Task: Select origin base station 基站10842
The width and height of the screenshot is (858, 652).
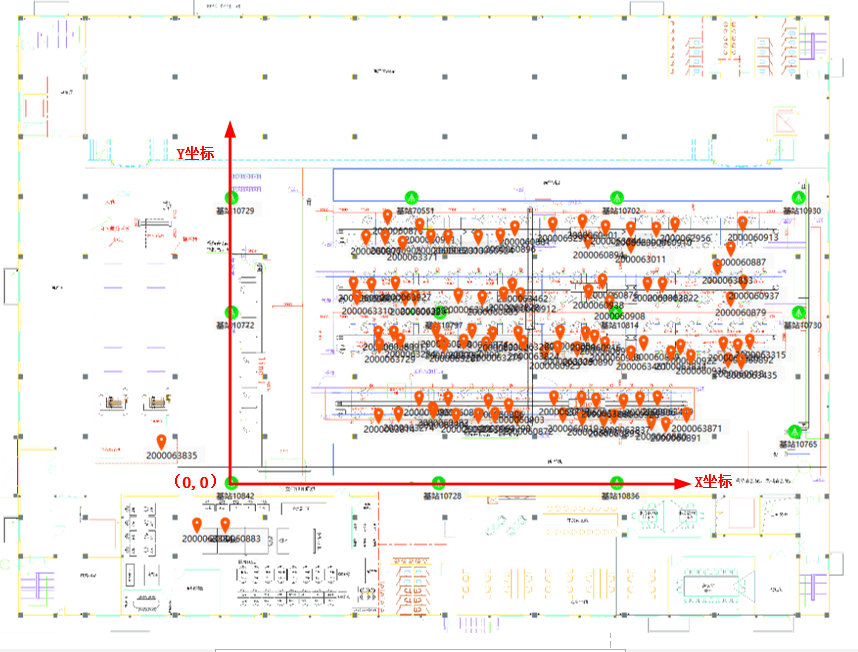Action: tap(232, 483)
